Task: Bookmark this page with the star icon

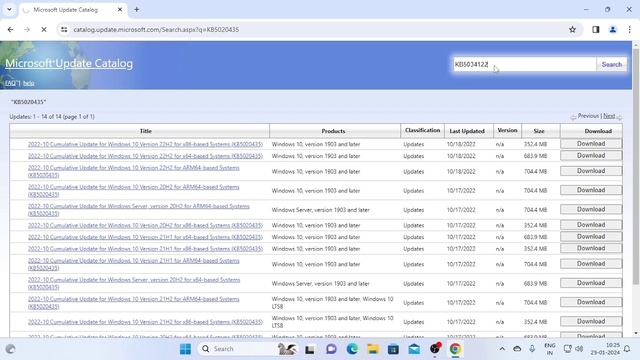Action: coord(572,29)
